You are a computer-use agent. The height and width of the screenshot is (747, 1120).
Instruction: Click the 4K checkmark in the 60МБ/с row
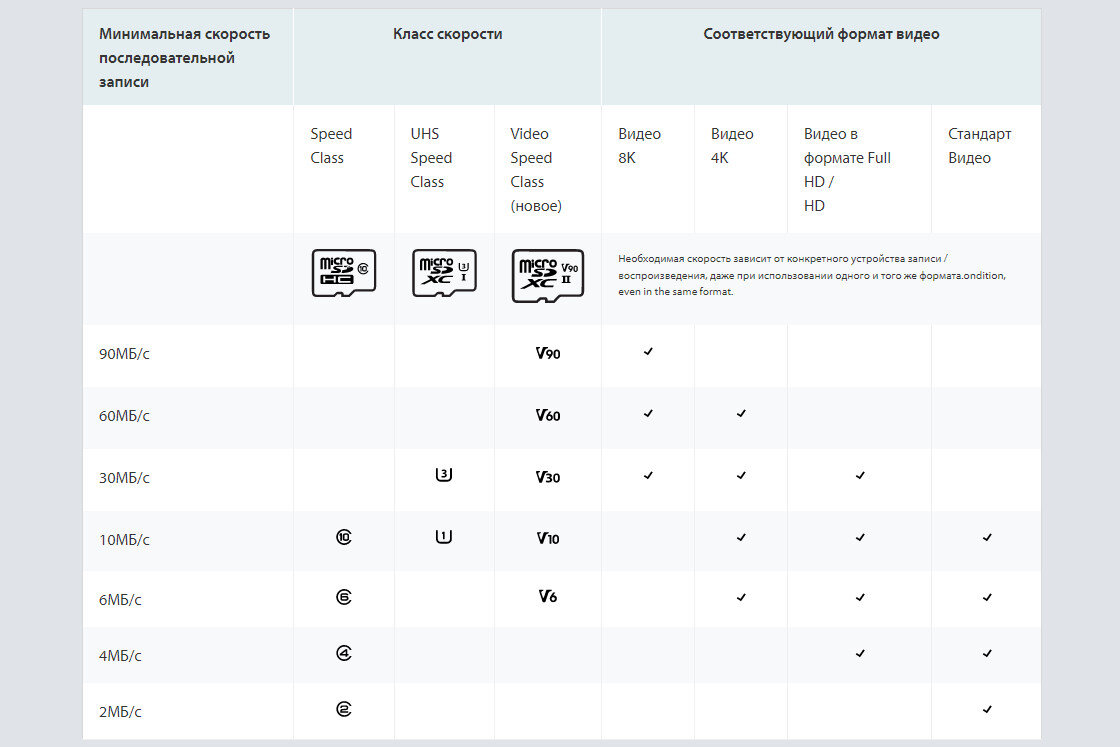click(741, 413)
